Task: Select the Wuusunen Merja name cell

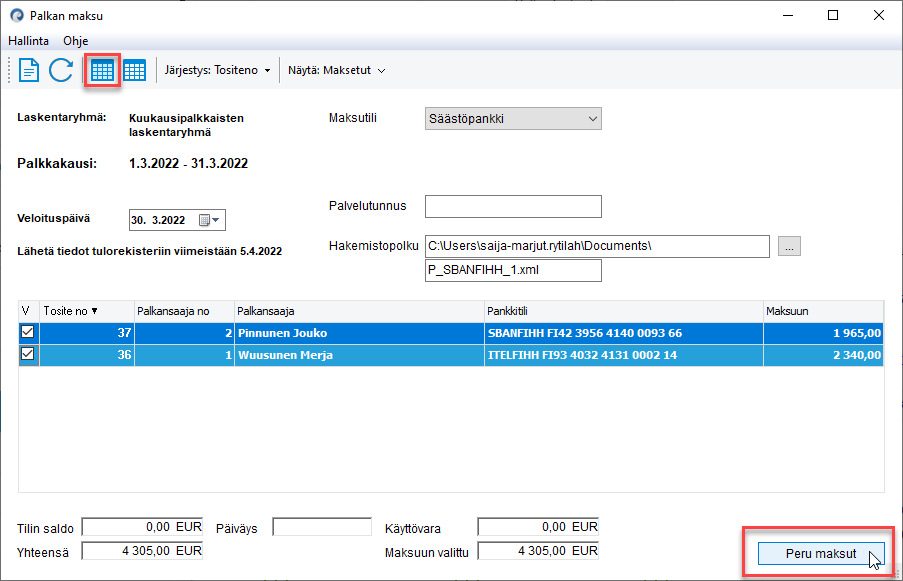Action: tap(359, 355)
